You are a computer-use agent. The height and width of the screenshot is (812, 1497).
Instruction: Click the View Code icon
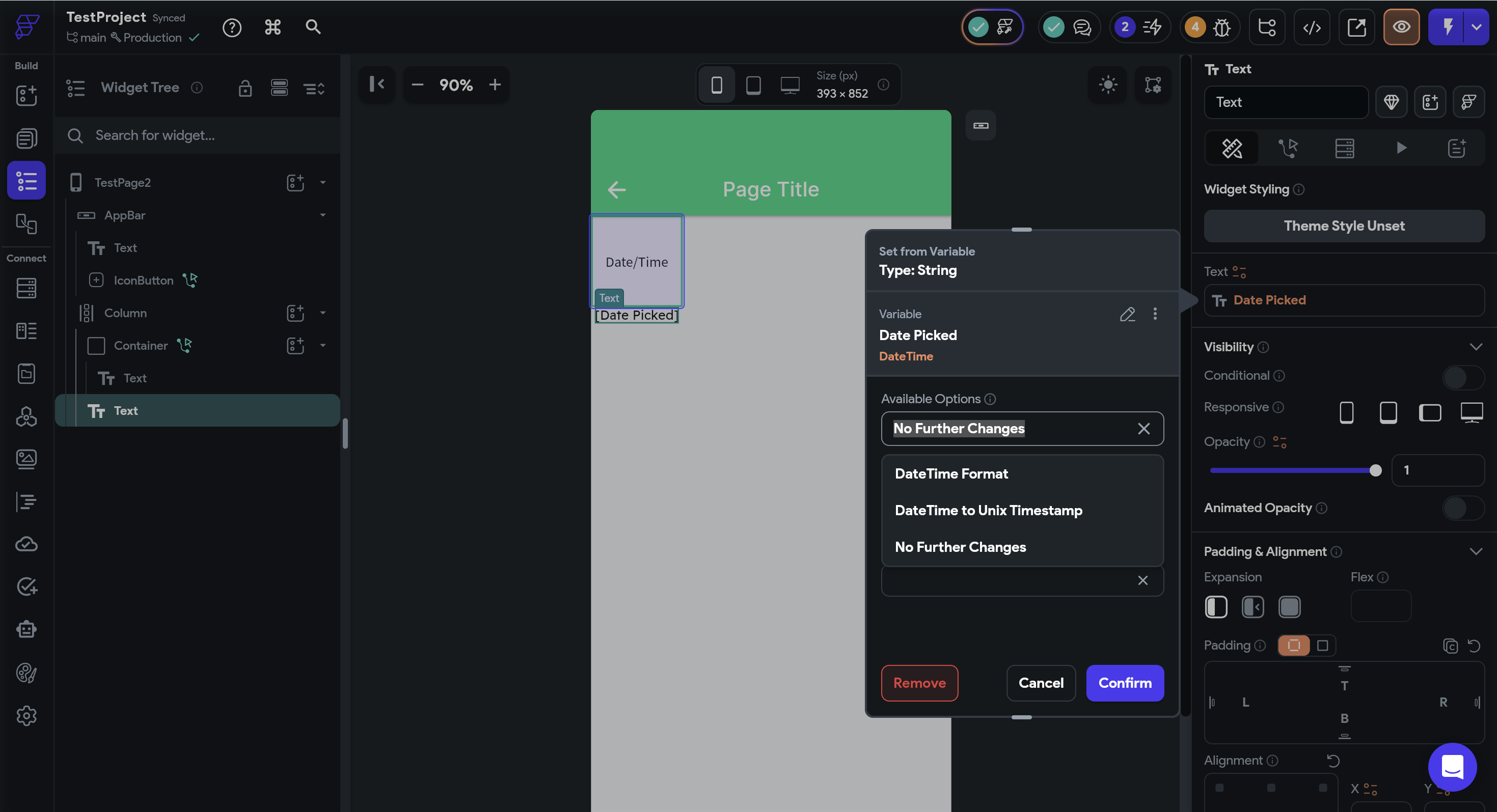[x=1312, y=27]
